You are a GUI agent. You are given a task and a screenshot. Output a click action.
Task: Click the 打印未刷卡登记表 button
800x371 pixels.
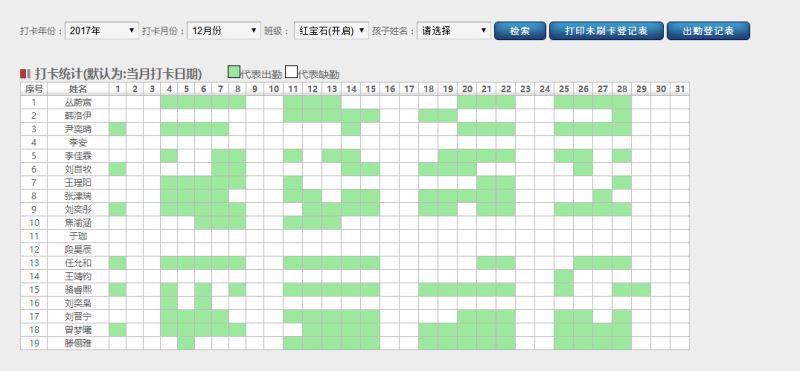606,31
